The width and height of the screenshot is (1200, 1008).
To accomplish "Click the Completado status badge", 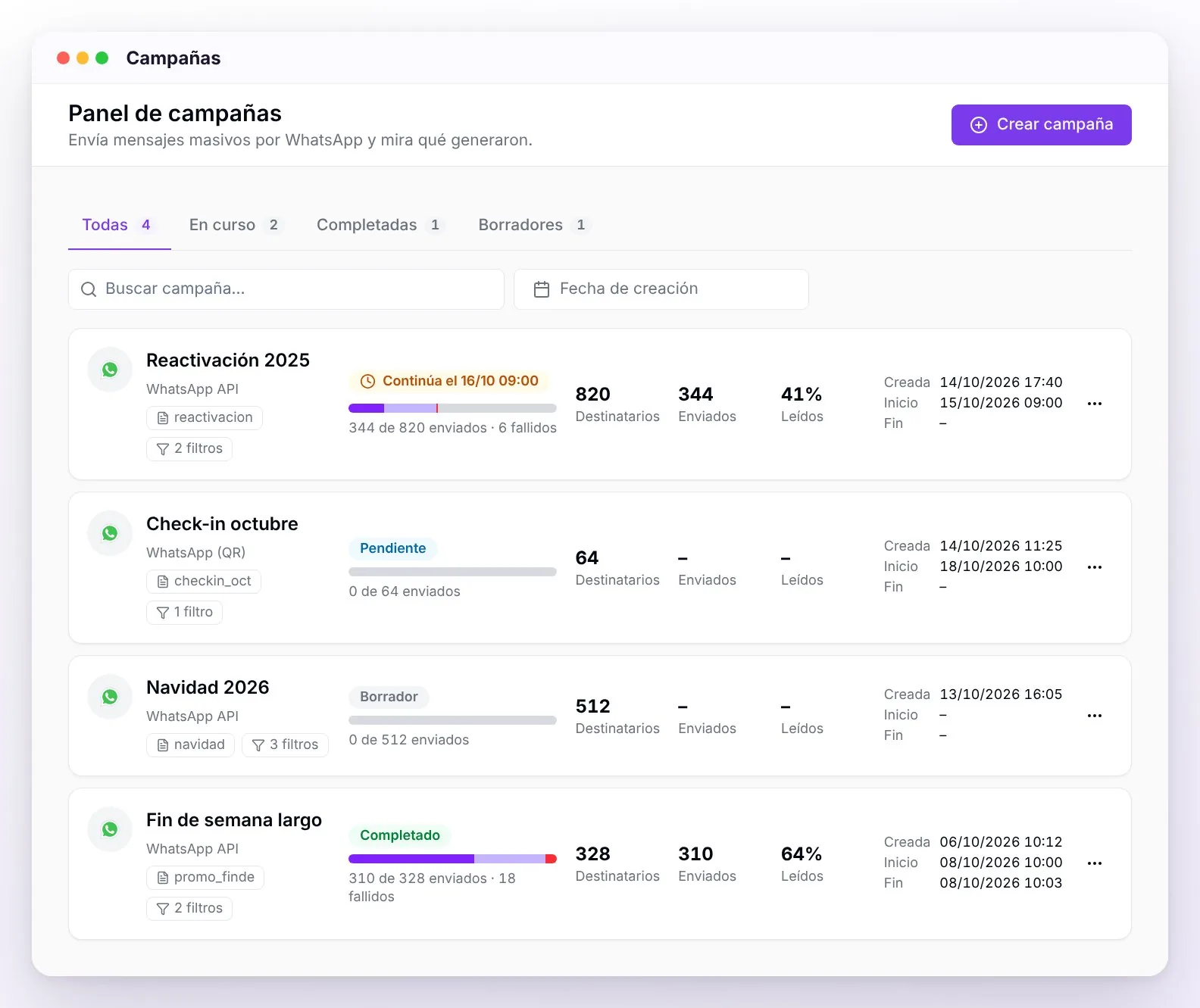I will (399, 835).
